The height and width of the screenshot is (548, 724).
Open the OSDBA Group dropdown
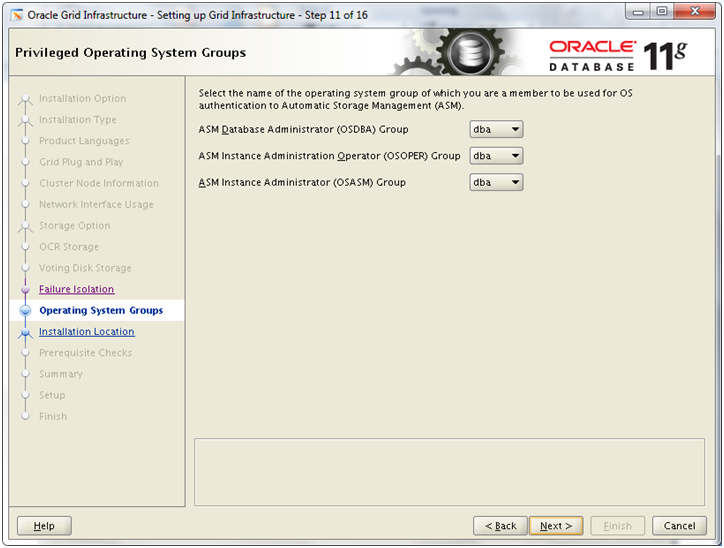(496, 130)
